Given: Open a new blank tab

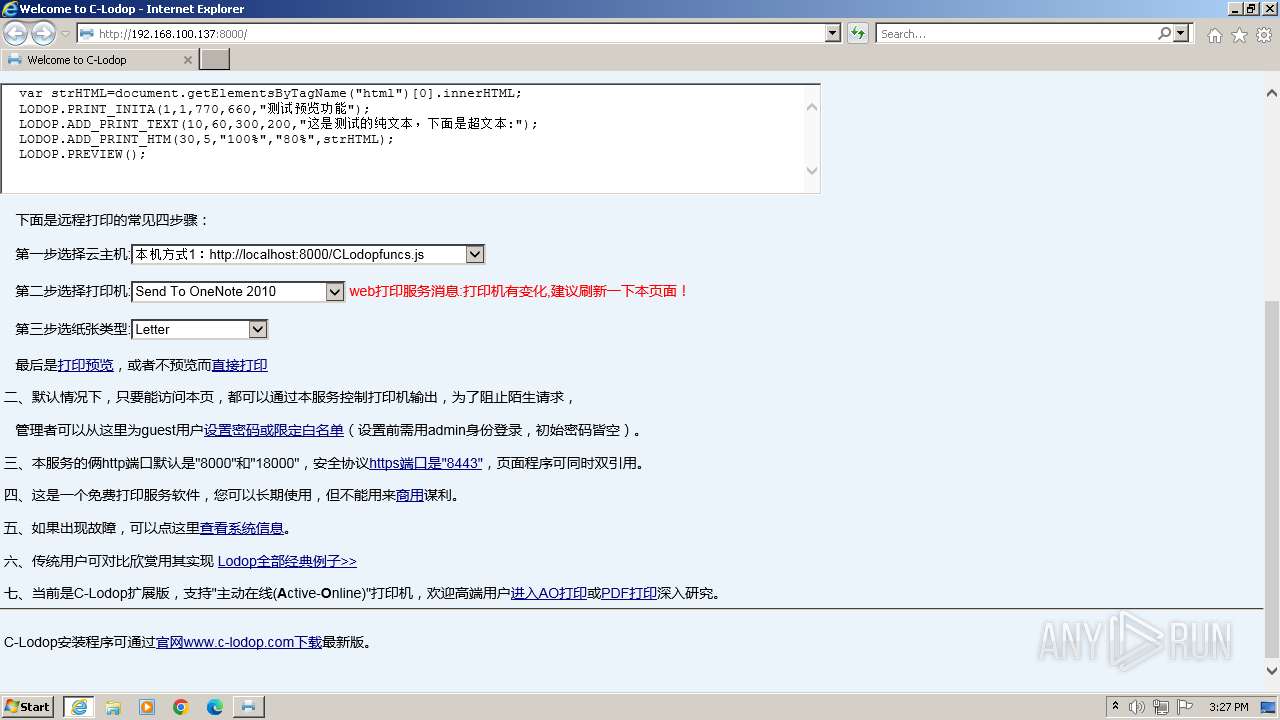Looking at the screenshot, I should (x=215, y=60).
